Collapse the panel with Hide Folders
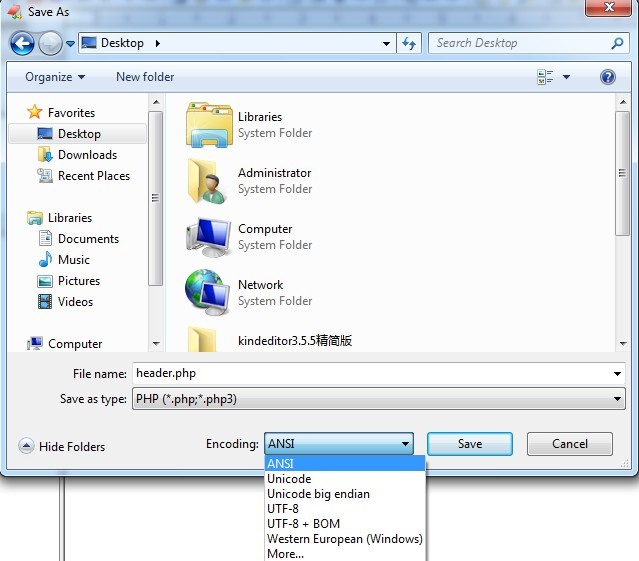The image size is (639, 561). (62, 446)
